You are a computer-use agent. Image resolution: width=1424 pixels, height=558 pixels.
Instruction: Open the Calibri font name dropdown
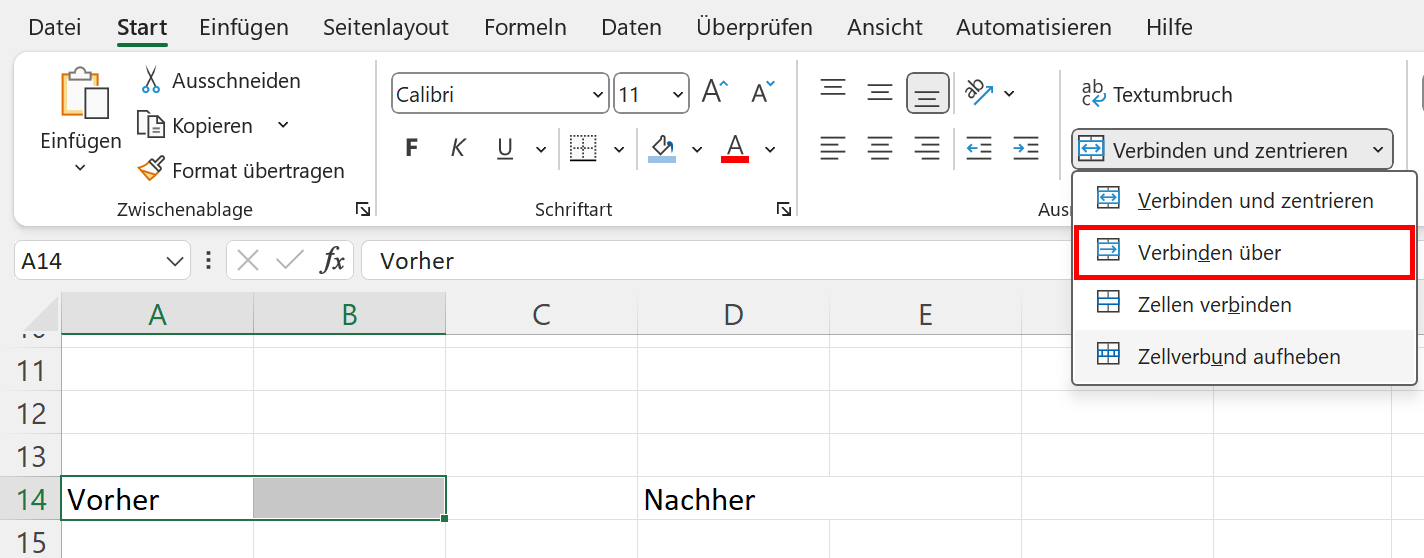598,95
